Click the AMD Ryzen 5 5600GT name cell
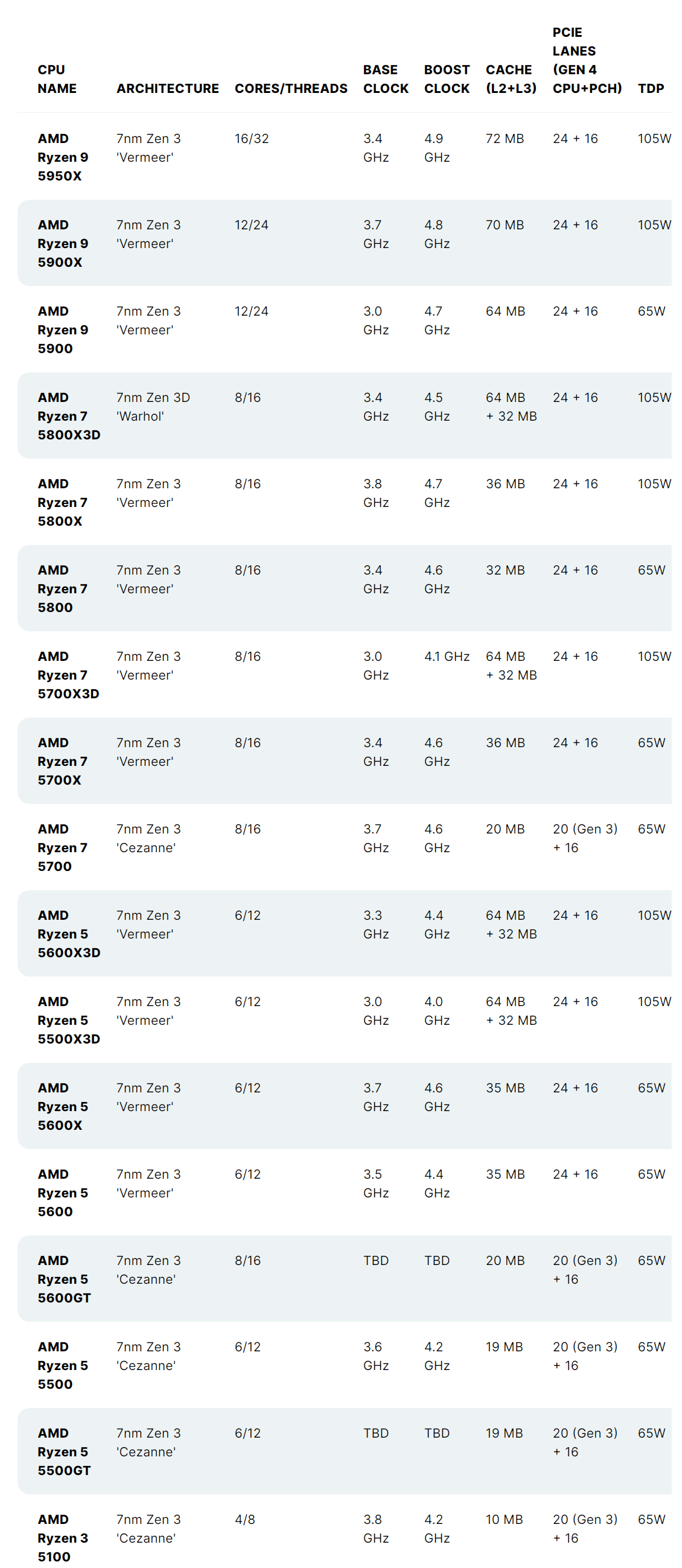Viewport: 682px width, 1568px height. tap(64, 1279)
